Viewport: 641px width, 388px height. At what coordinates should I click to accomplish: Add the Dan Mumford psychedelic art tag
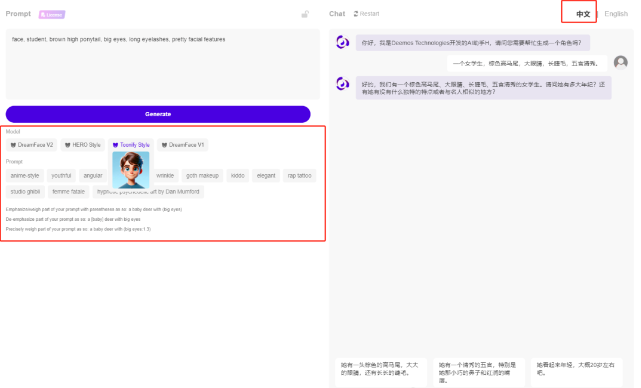(148, 191)
